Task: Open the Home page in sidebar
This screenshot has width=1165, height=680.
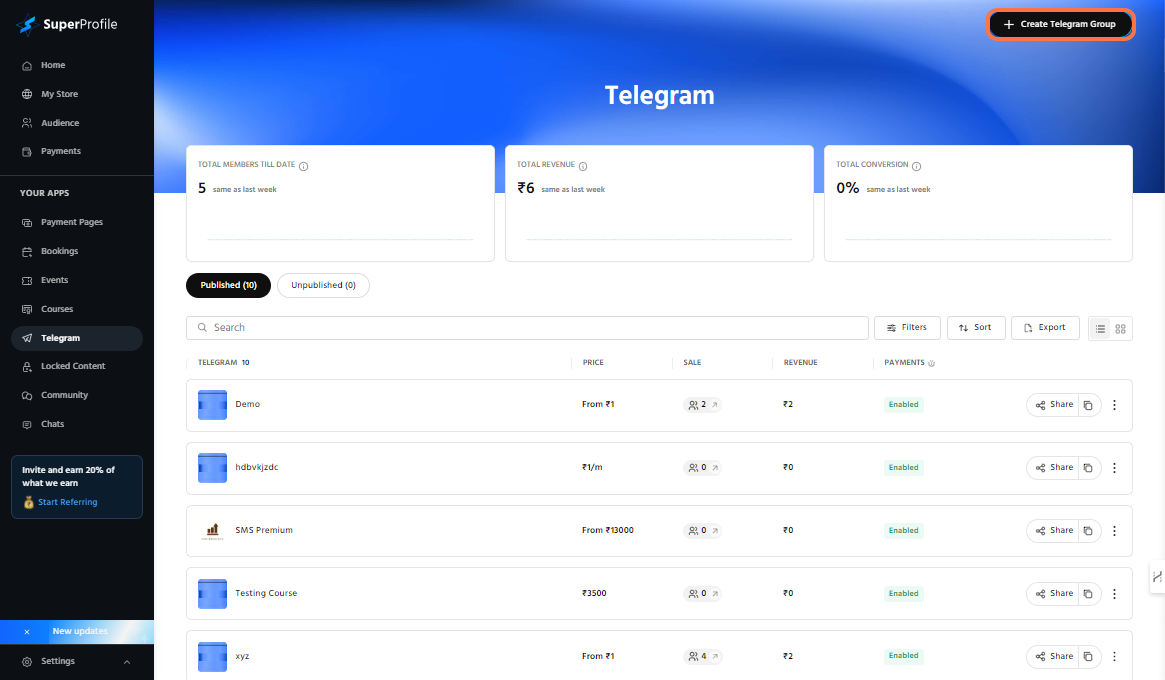Action: click(53, 65)
